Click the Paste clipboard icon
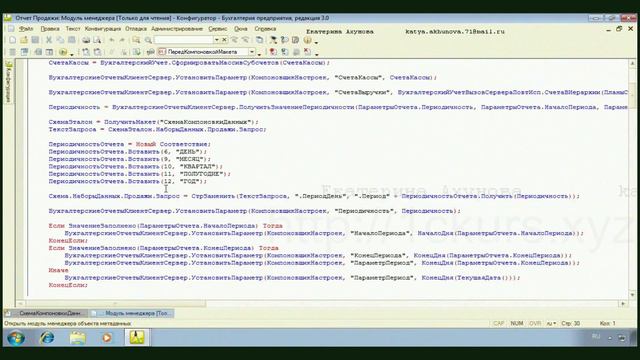 click(x=71, y=40)
